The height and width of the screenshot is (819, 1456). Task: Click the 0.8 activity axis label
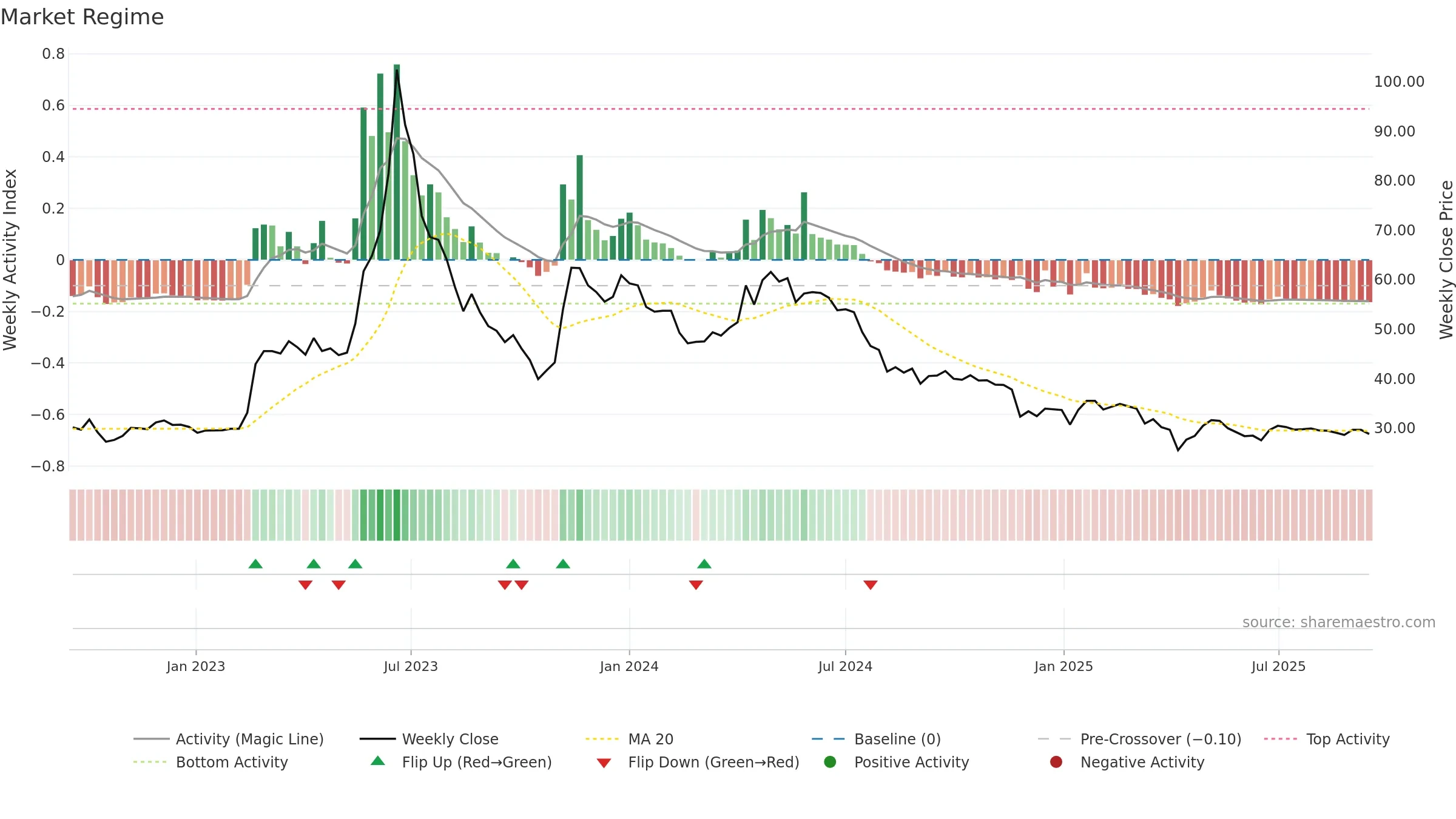(53, 54)
